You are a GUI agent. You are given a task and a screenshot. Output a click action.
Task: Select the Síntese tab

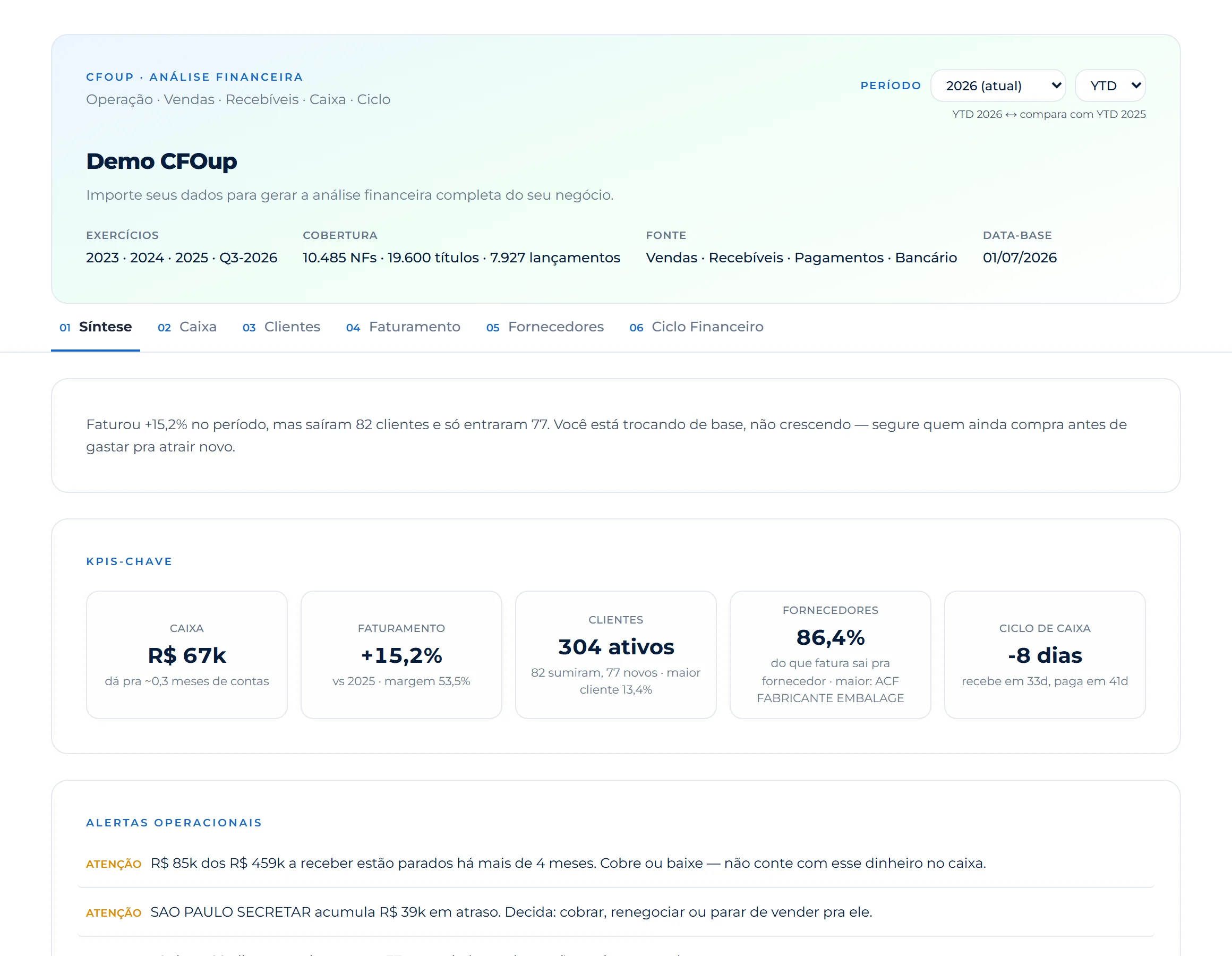point(96,327)
